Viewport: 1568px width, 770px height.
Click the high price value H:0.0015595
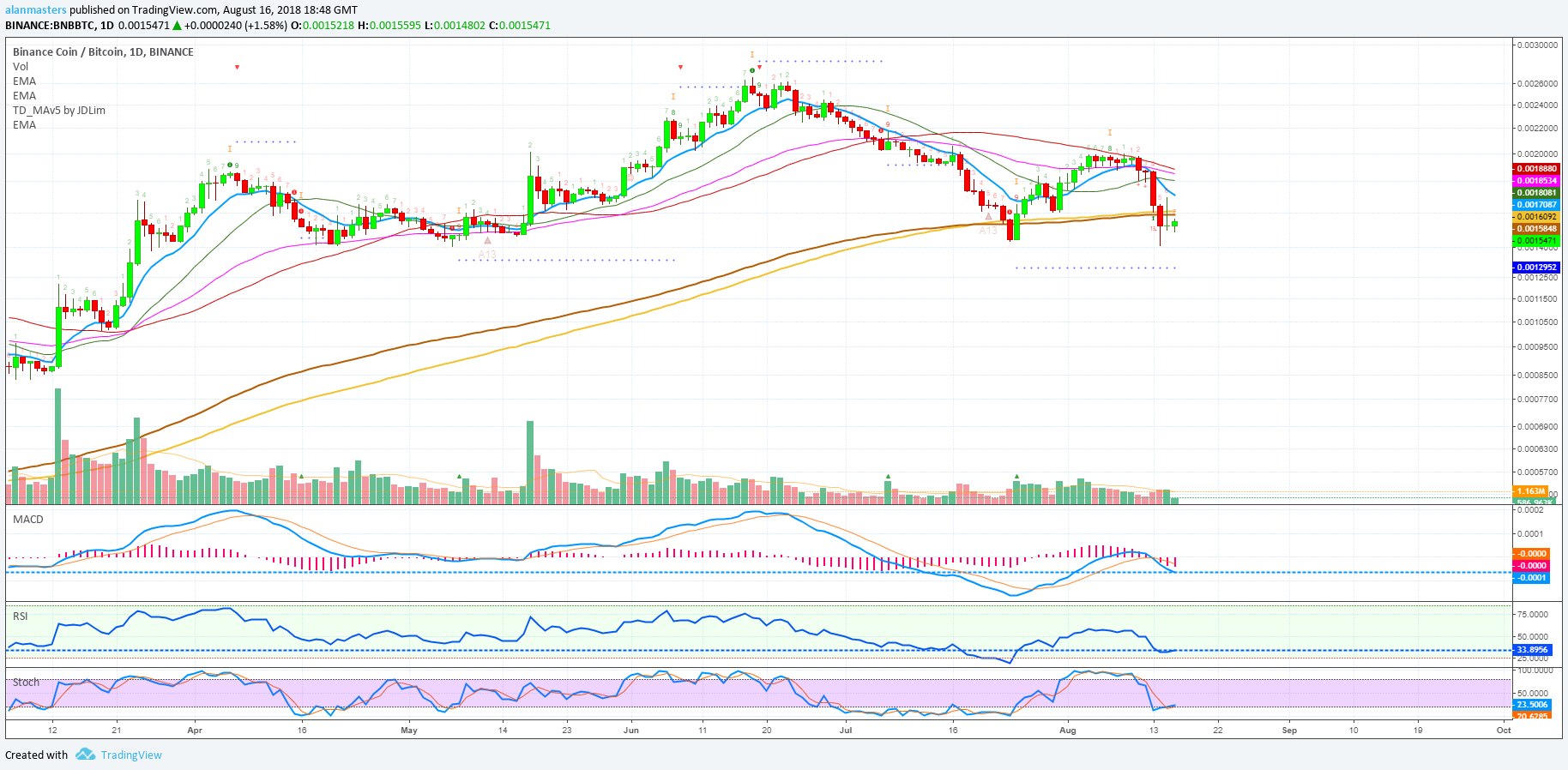(x=389, y=26)
